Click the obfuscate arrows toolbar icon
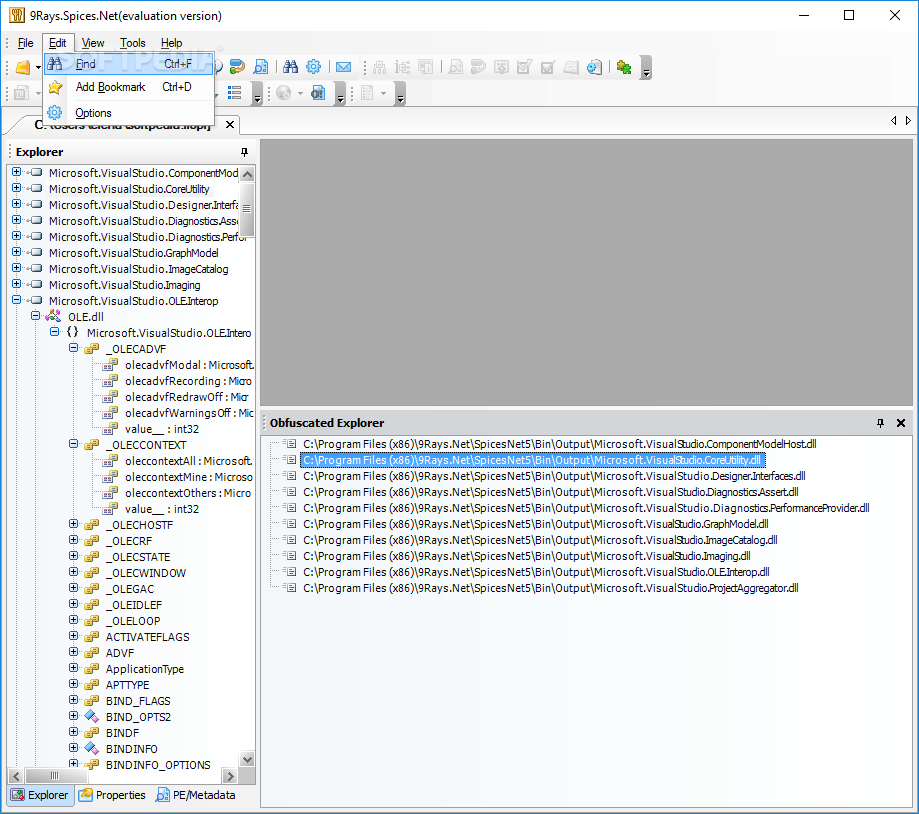 237,67
